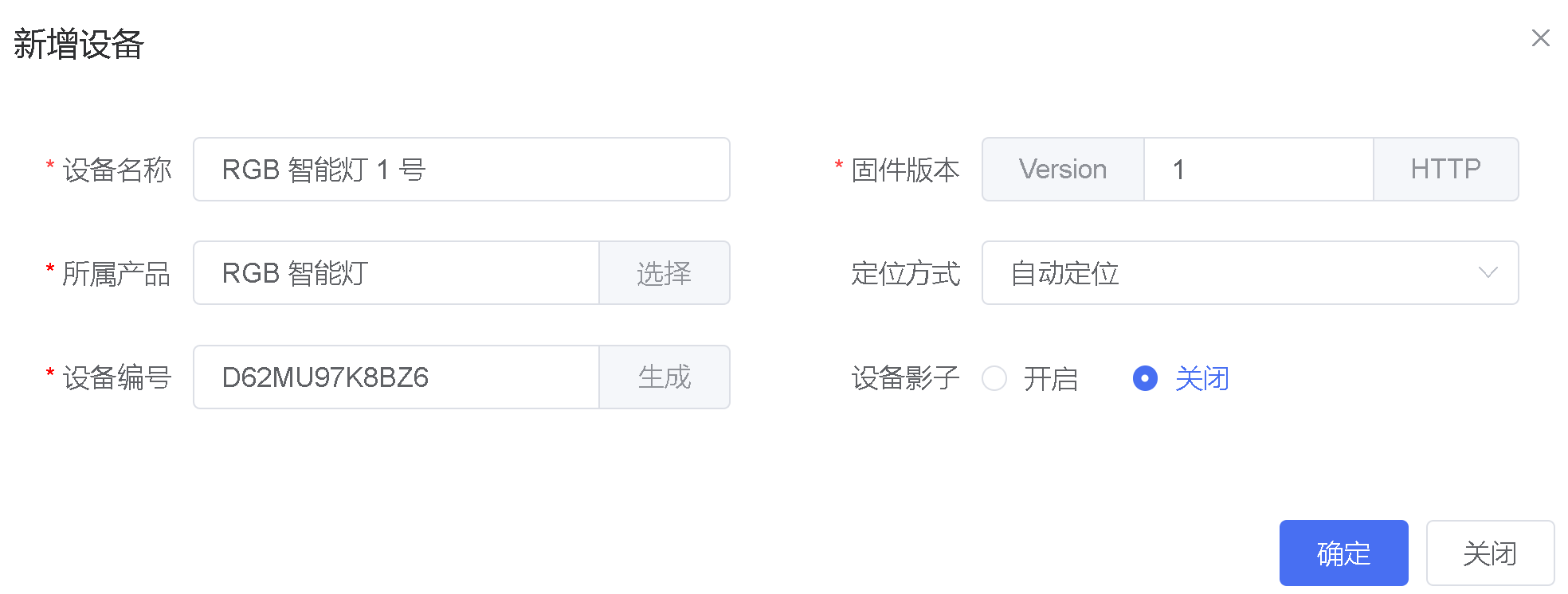Click the 设备名称 field label
Image resolution: width=1568 pixels, height=594 pixels.
(117, 170)
